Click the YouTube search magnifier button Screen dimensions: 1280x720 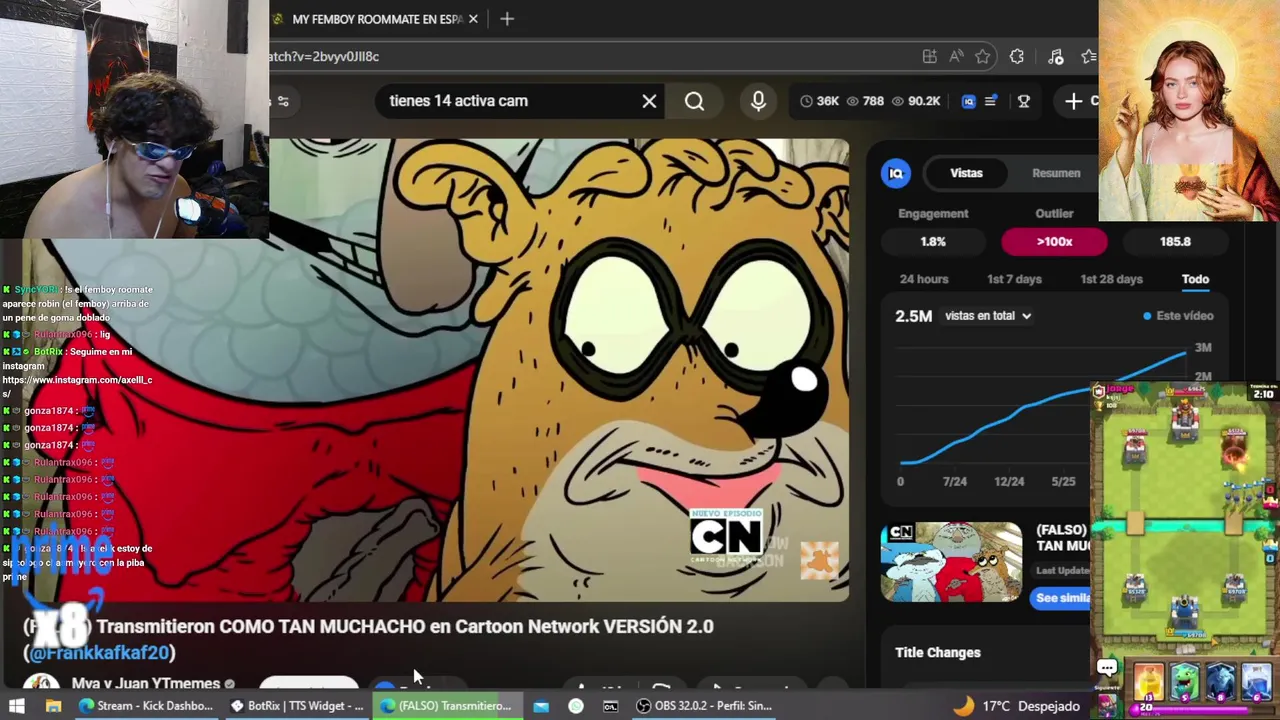click(694, 101)
